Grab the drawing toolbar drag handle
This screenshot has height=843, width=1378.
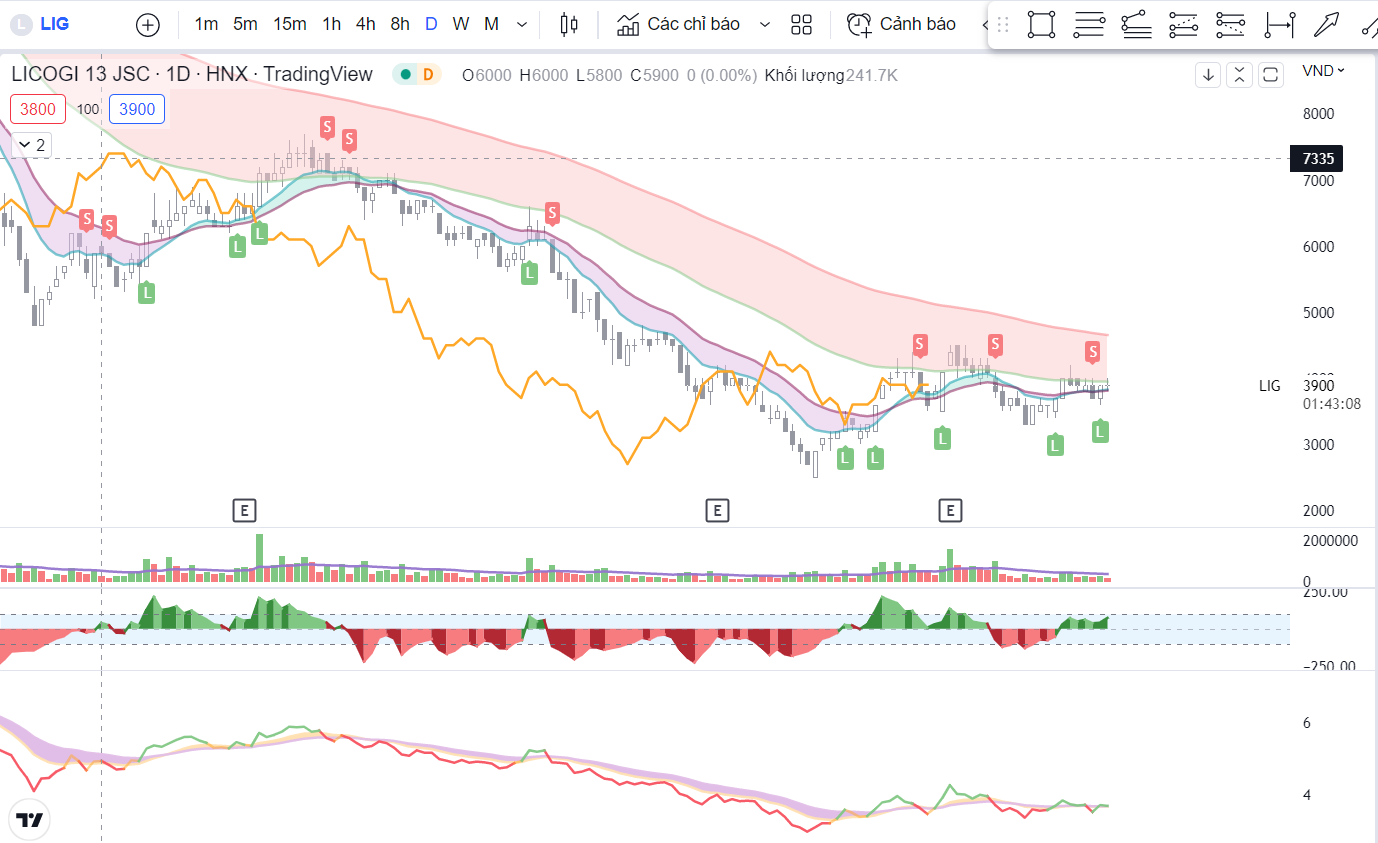(x=1004, y=25)
